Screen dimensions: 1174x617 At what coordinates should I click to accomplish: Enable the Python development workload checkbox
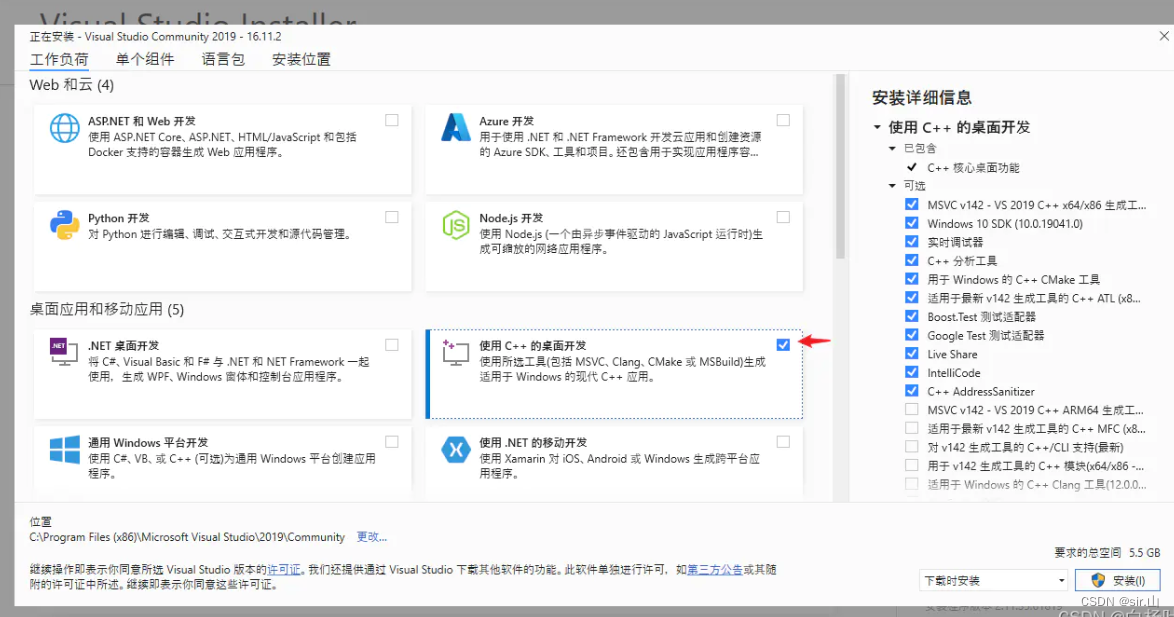[391, 217]
